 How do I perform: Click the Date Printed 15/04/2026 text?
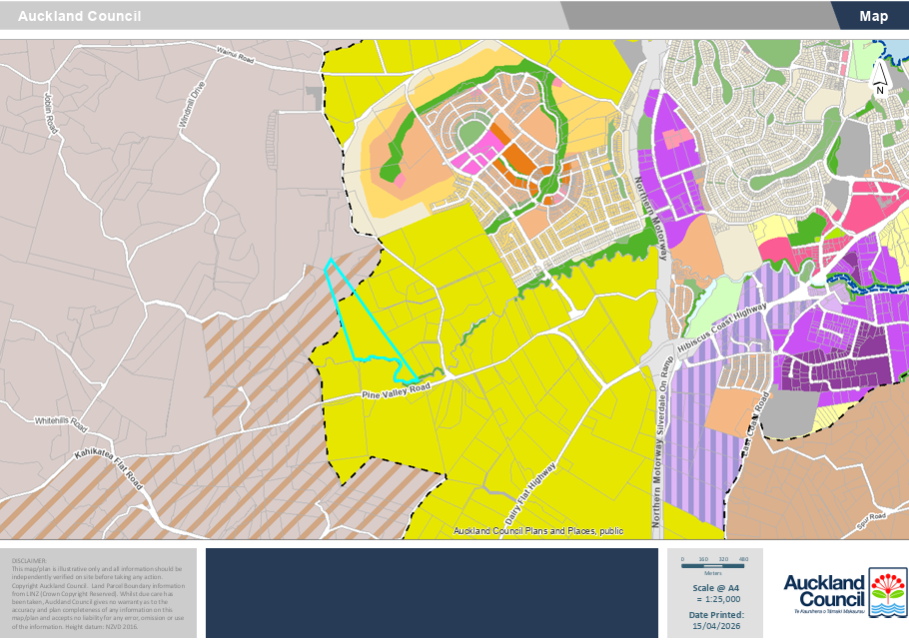point(714,619)
